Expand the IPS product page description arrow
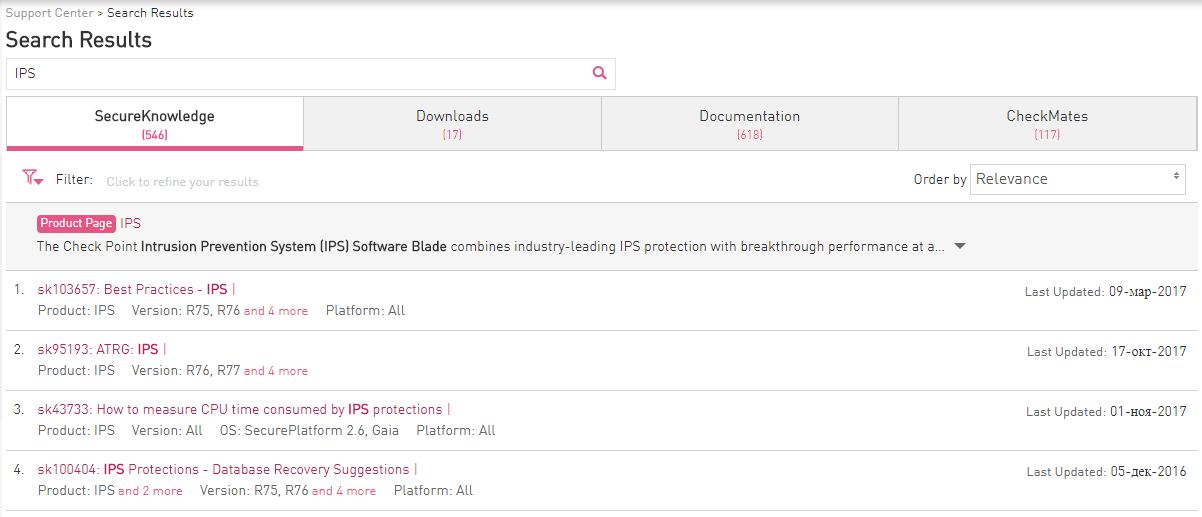Image resolution: width=1202 pixels, height=517 pixels. click(x=960, y=246)
